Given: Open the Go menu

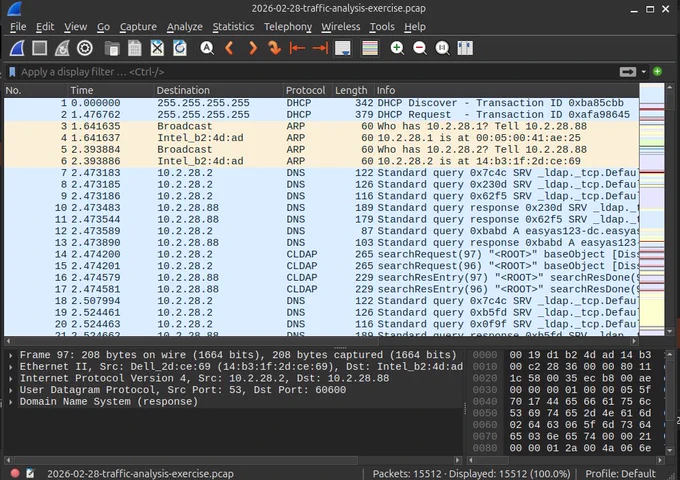Looking at the screenshot, I should [x=103, y=26].
